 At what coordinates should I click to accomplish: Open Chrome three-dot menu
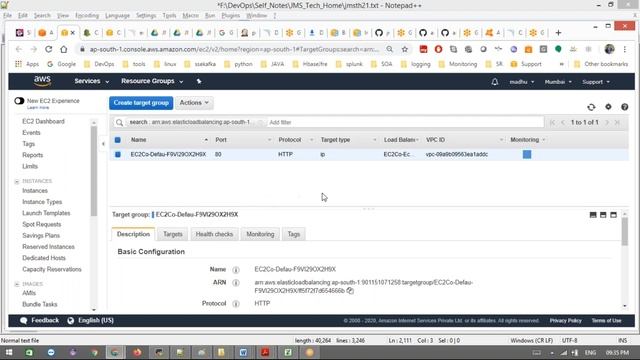tap(624, 49)
